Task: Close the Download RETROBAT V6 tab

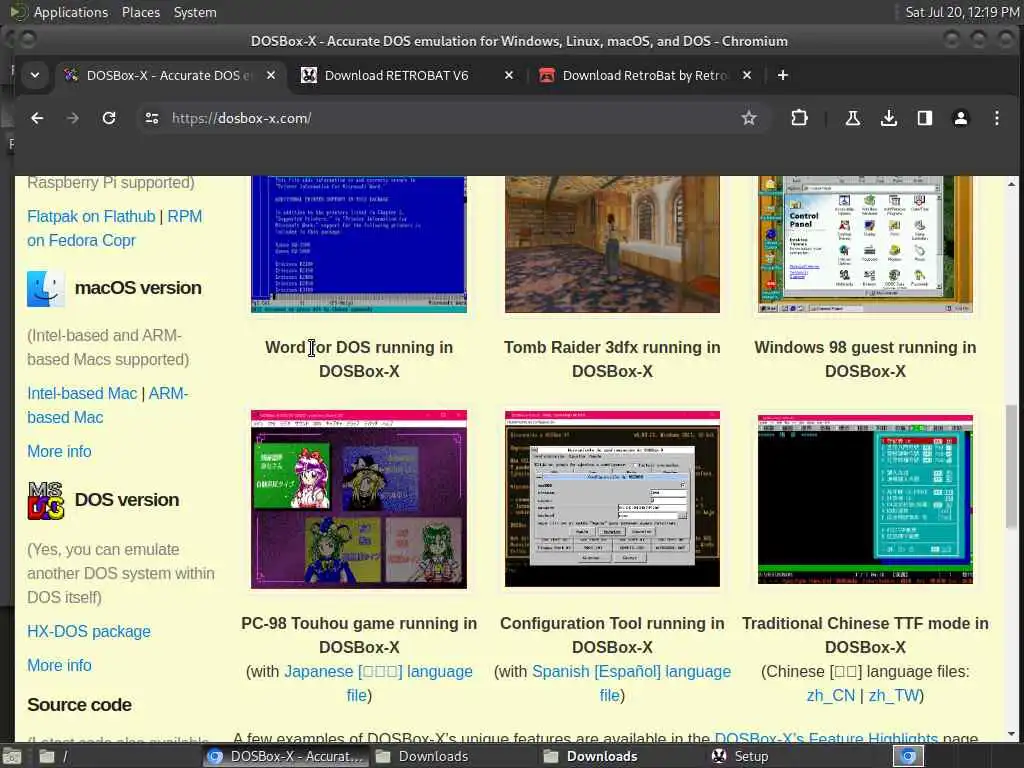Action: [x=509, y=75]
